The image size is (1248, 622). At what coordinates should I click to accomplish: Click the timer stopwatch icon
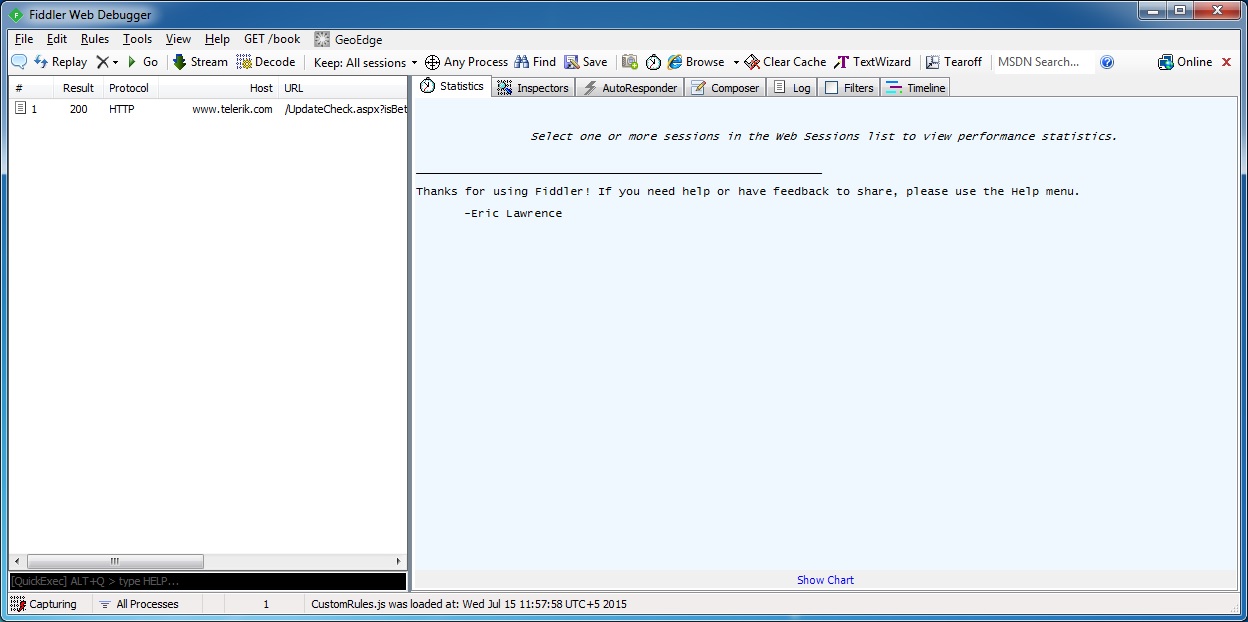click(653, 62)
